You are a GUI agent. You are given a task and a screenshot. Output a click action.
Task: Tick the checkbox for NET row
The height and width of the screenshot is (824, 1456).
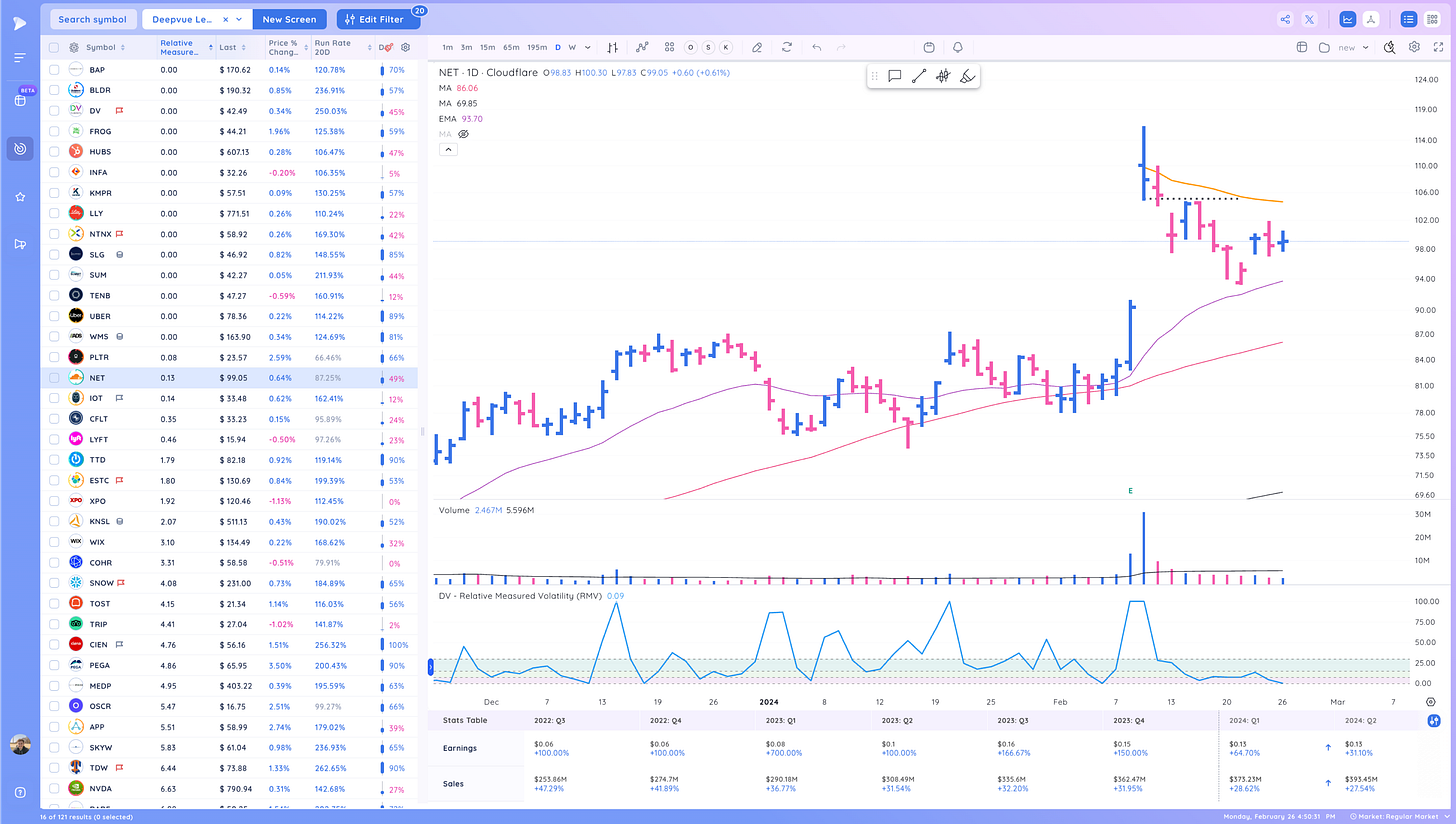tap(53, 378)
